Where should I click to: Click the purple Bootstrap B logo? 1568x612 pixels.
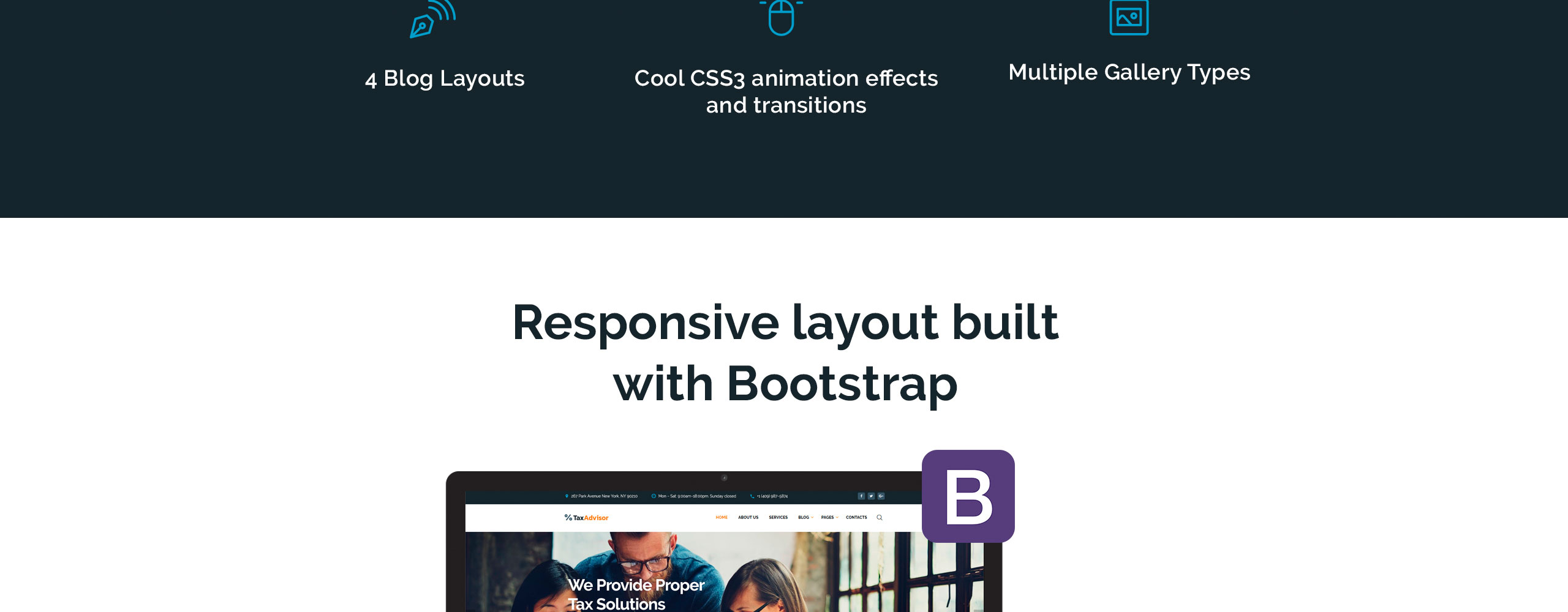click(968, 496)
